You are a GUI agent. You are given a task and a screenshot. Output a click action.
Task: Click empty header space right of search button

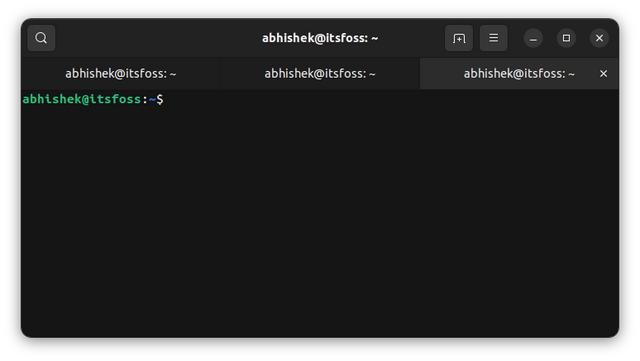click(x=155, y=38)
